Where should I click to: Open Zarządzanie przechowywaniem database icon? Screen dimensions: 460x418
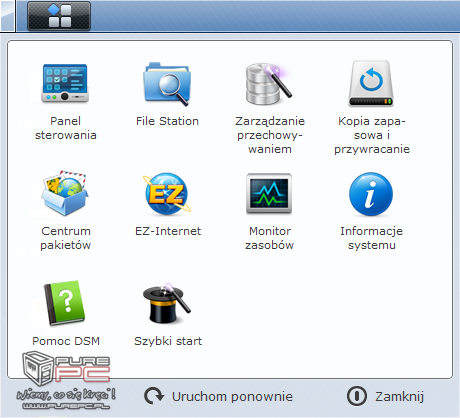click(x=269, y=84)
